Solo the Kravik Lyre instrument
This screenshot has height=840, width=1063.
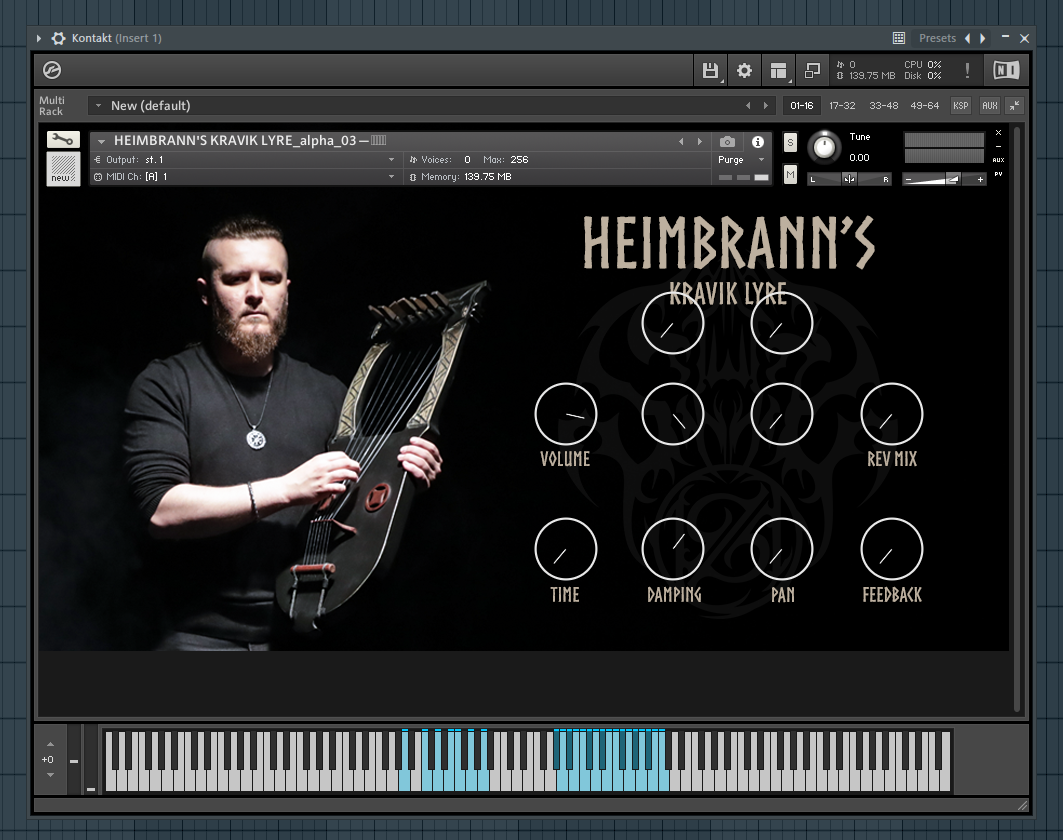(x=790, y=143)
